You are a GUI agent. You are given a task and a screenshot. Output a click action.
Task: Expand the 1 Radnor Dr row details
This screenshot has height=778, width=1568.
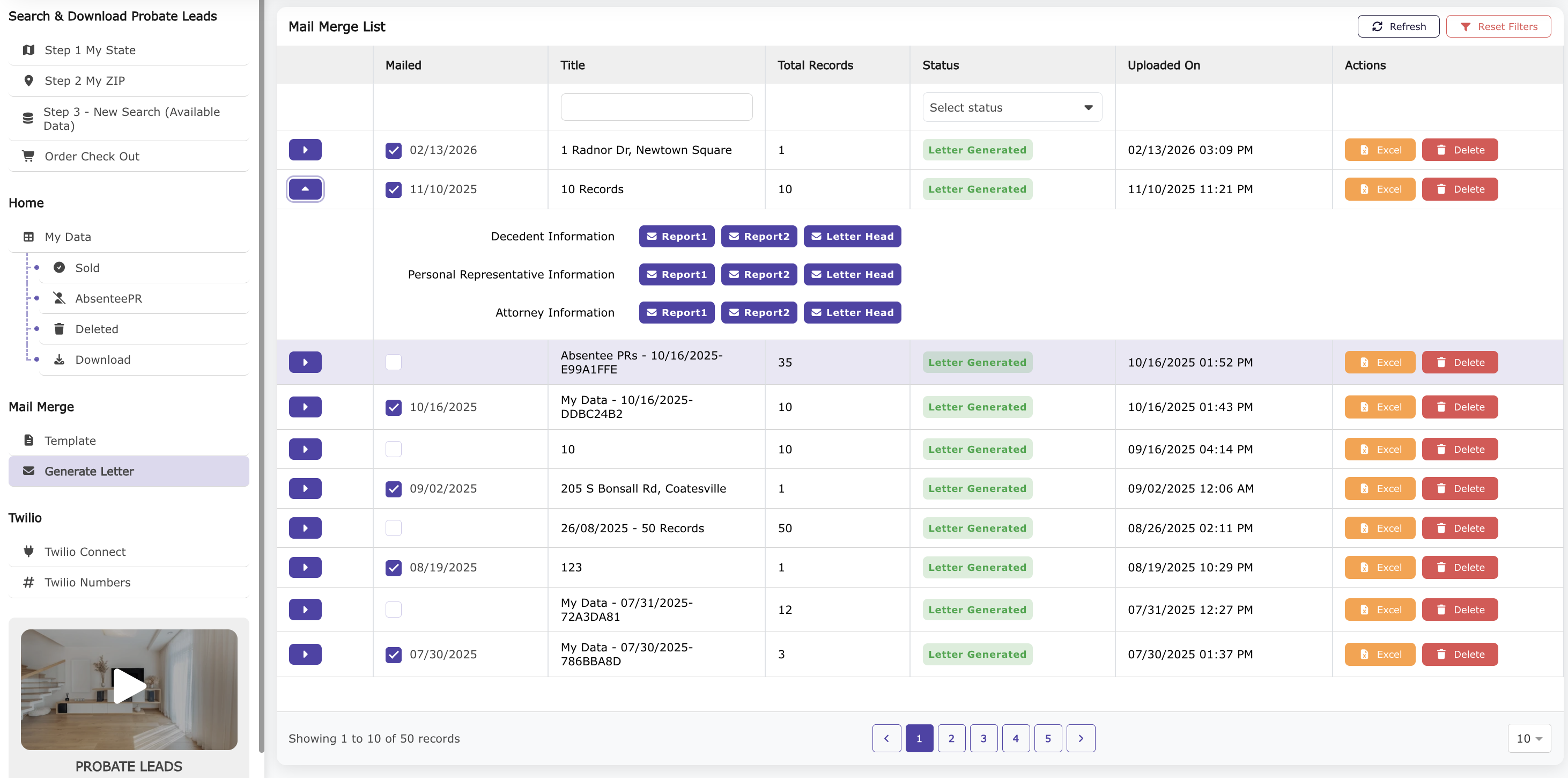point(305,150)
